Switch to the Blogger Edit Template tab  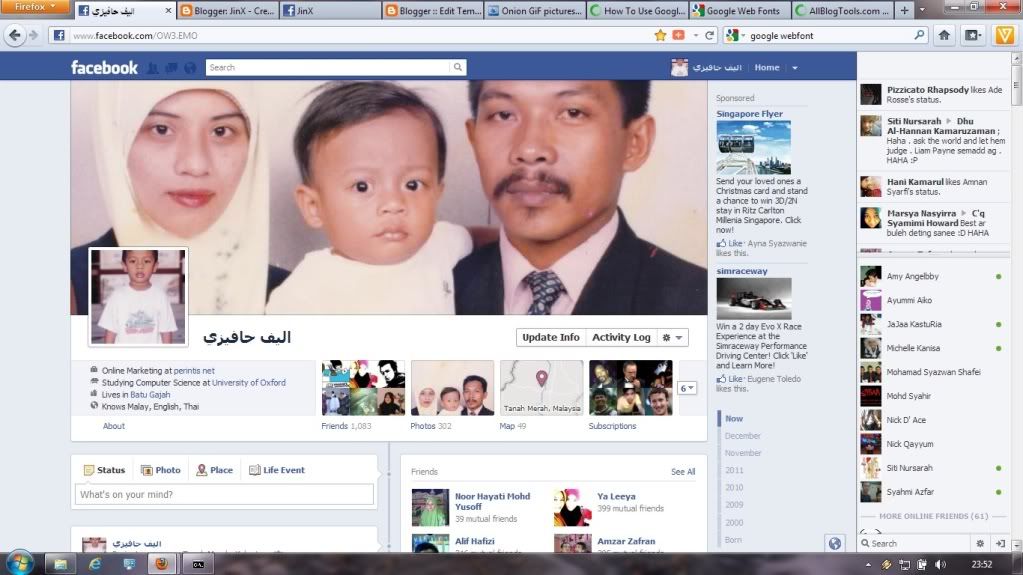[433, 10]
